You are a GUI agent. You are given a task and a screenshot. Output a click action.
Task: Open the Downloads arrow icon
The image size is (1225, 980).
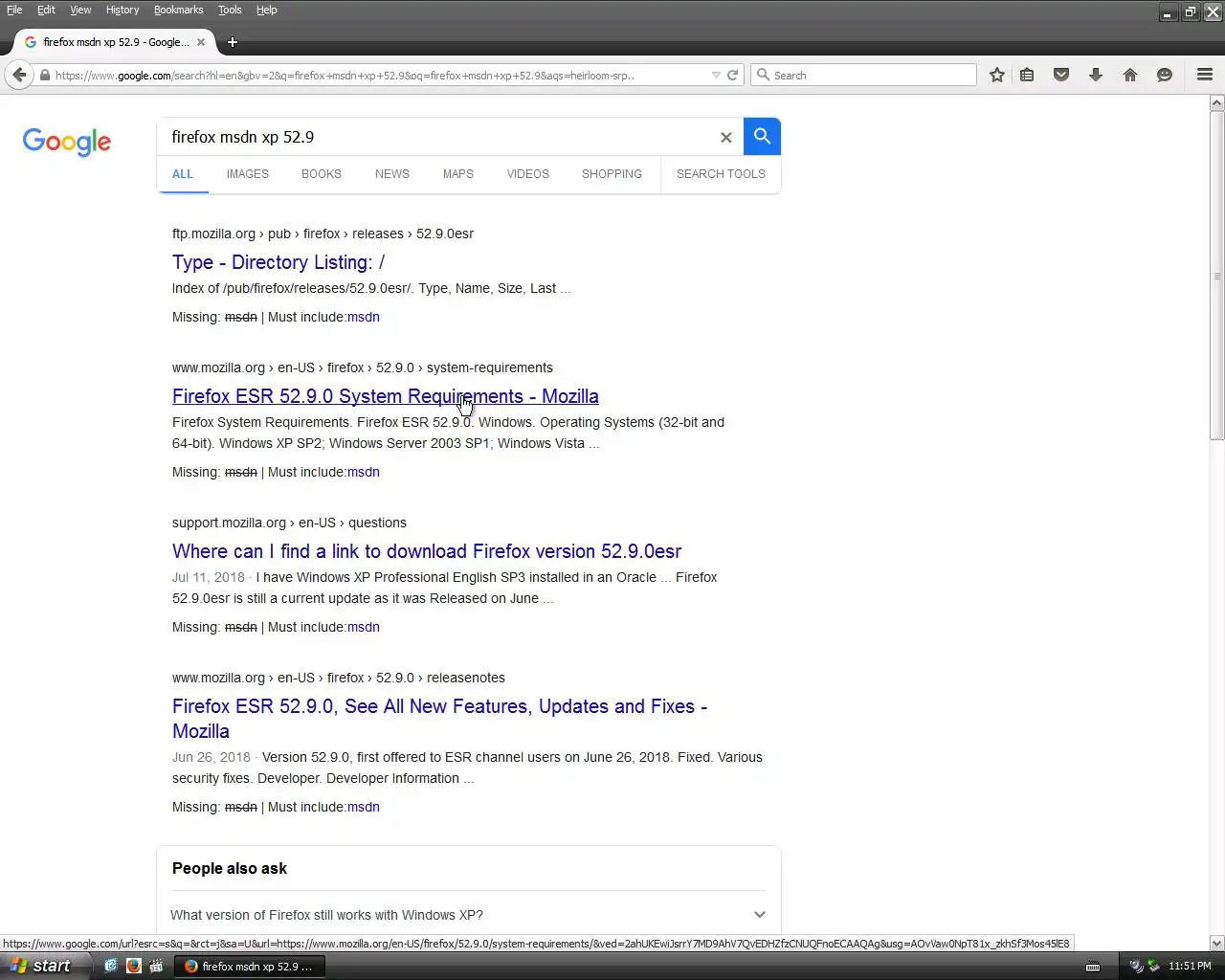[1096, 75]
